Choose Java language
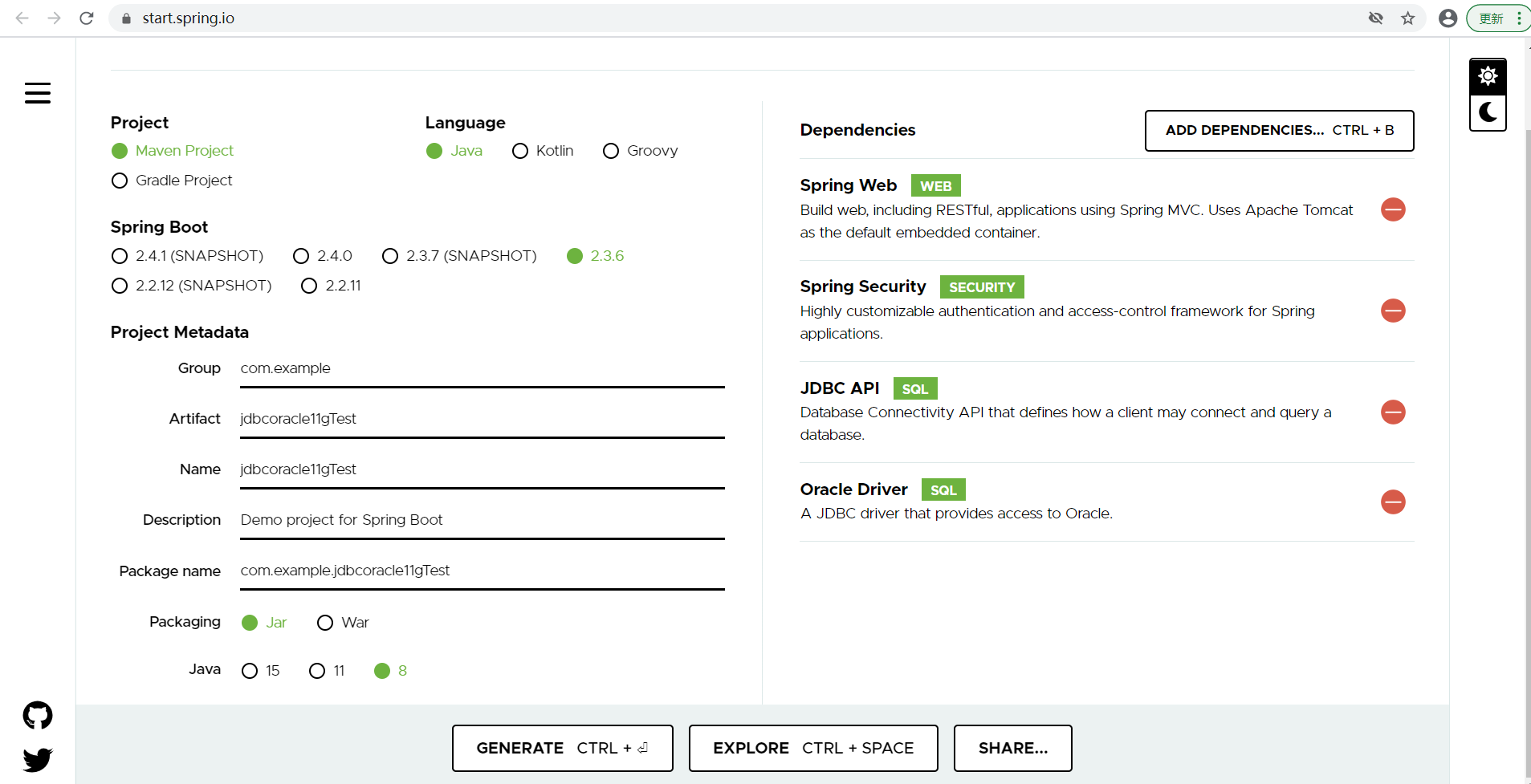The image size is (1531, 784). tap(454, 151)
